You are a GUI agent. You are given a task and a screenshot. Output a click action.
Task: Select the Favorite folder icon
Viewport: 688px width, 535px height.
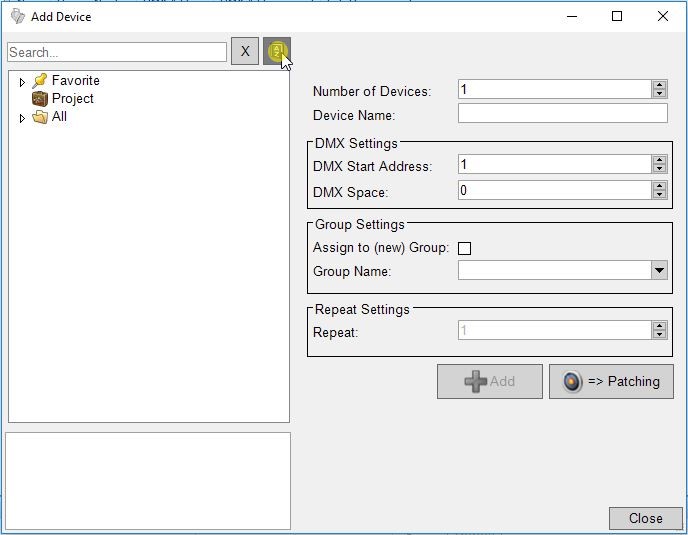point(40,81)
